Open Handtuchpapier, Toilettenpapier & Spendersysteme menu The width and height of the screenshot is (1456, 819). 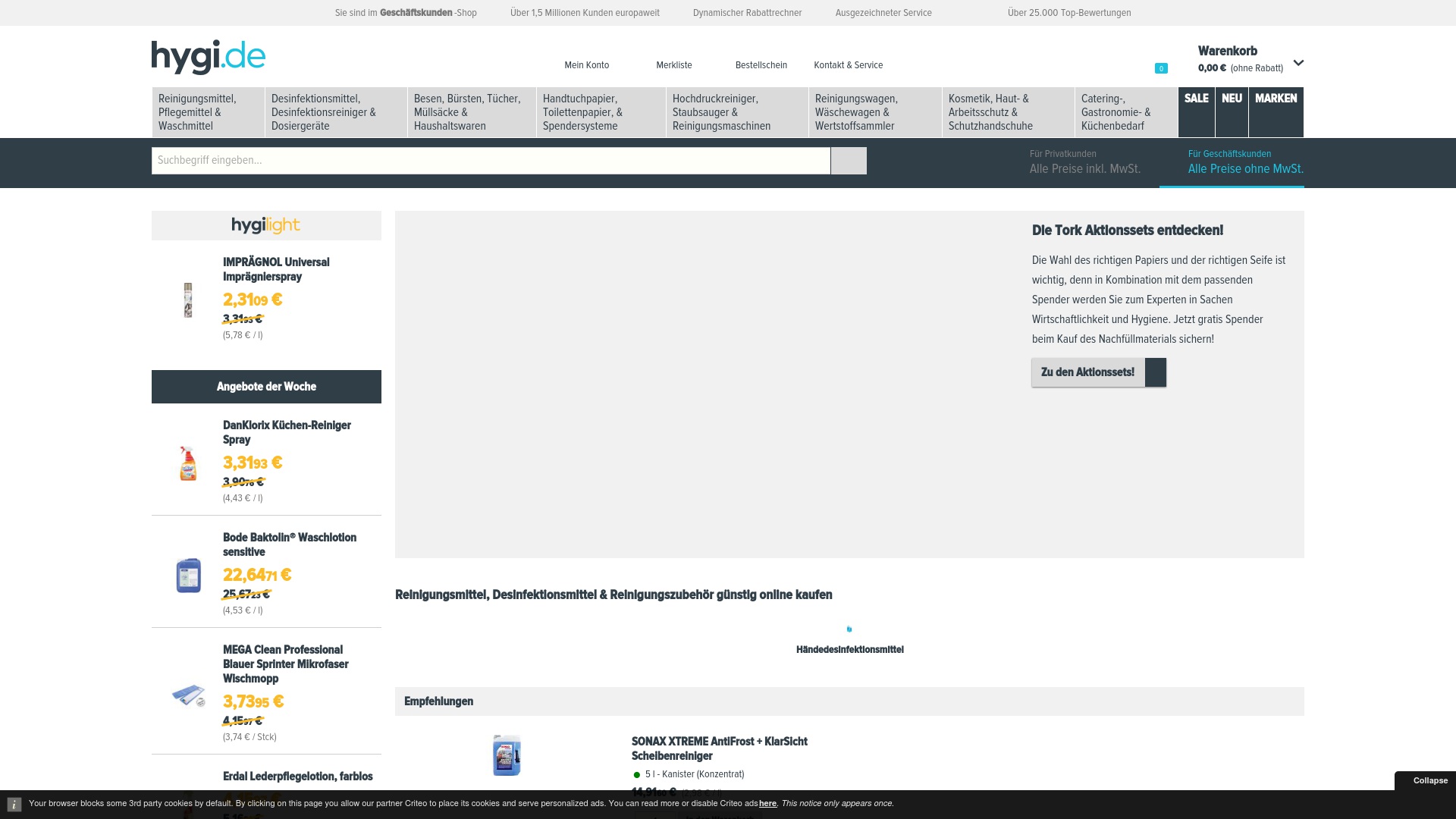pyautogui.click(x=601, y=112)
